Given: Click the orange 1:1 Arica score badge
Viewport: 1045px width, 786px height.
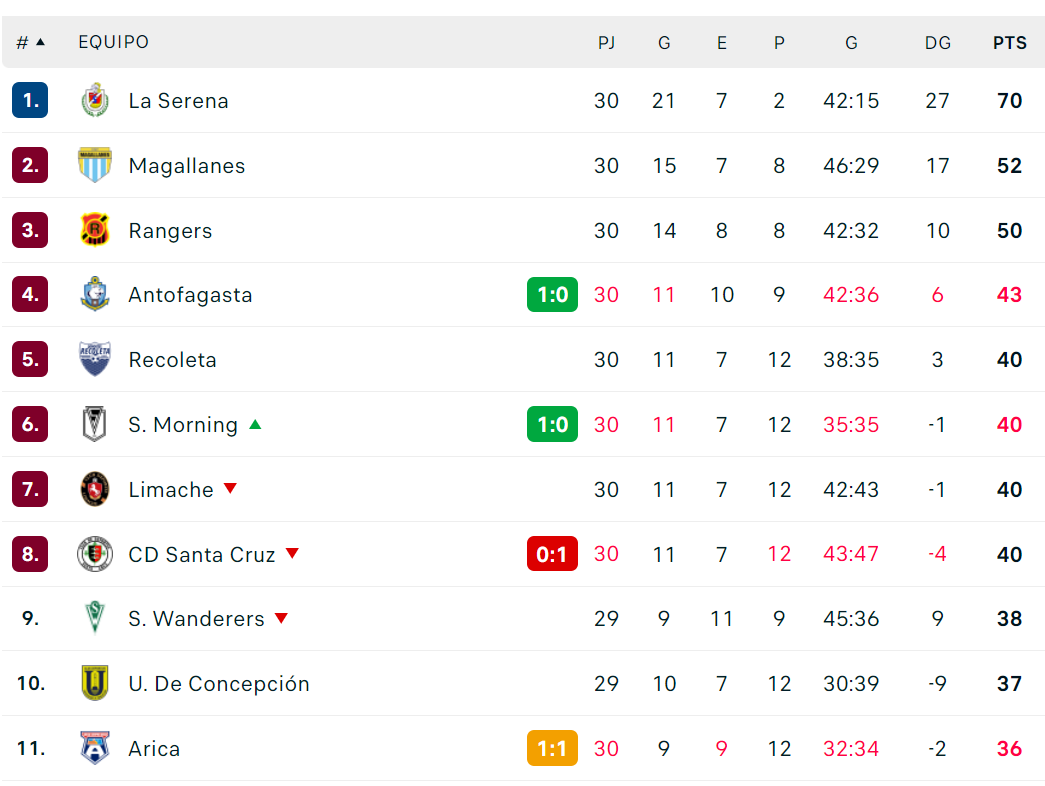Looking at the screenshot, I should [x=552, y=749].
